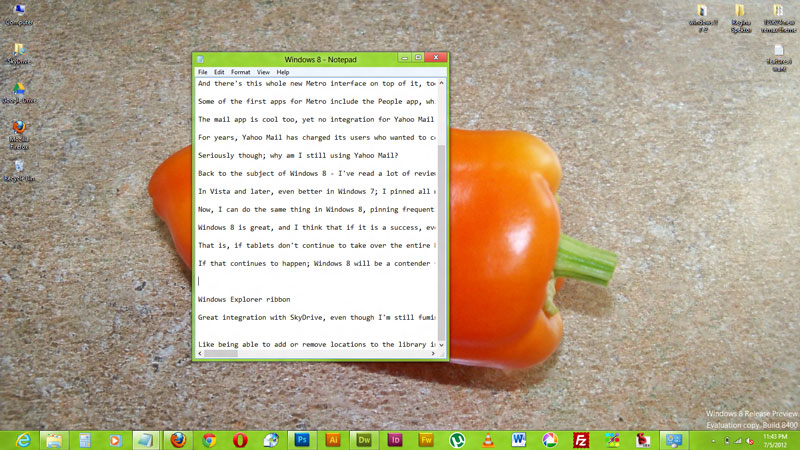Image resolution: width=800 pixels, height=450 pixels.
Task: Click the line starting "If that continues to happen"
Action: [x=316, y=263]
